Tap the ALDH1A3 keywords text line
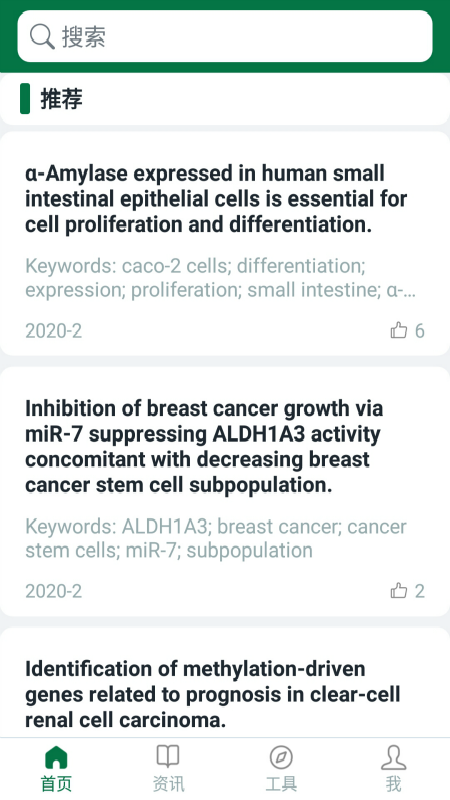The width and height of the screenshot is (450, 800). pos(216,538)
